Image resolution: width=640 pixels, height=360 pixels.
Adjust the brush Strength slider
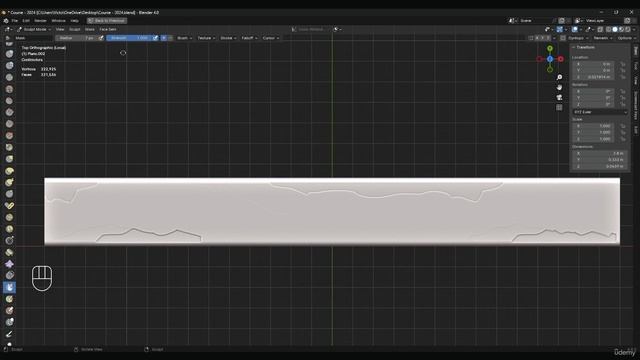point(129,38)
